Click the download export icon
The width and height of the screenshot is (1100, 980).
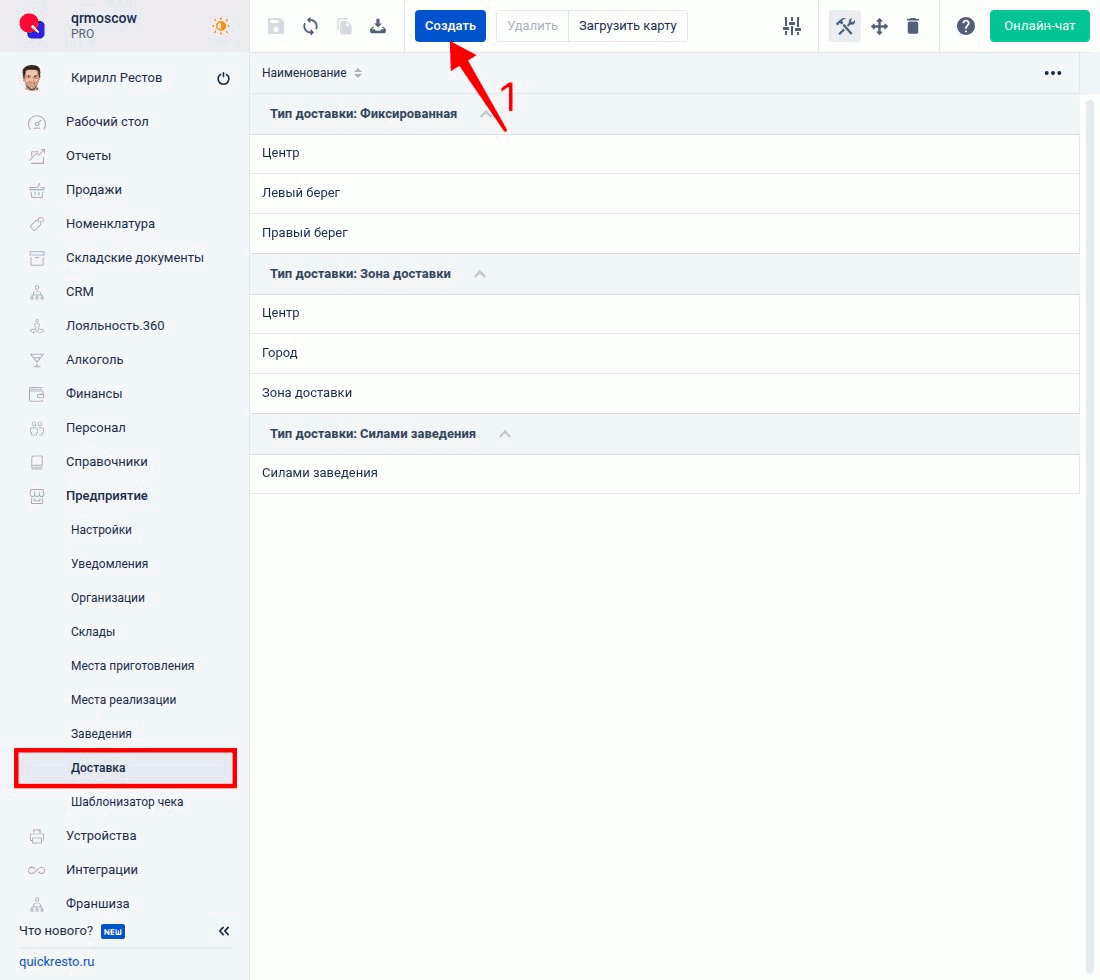point(378,26)
